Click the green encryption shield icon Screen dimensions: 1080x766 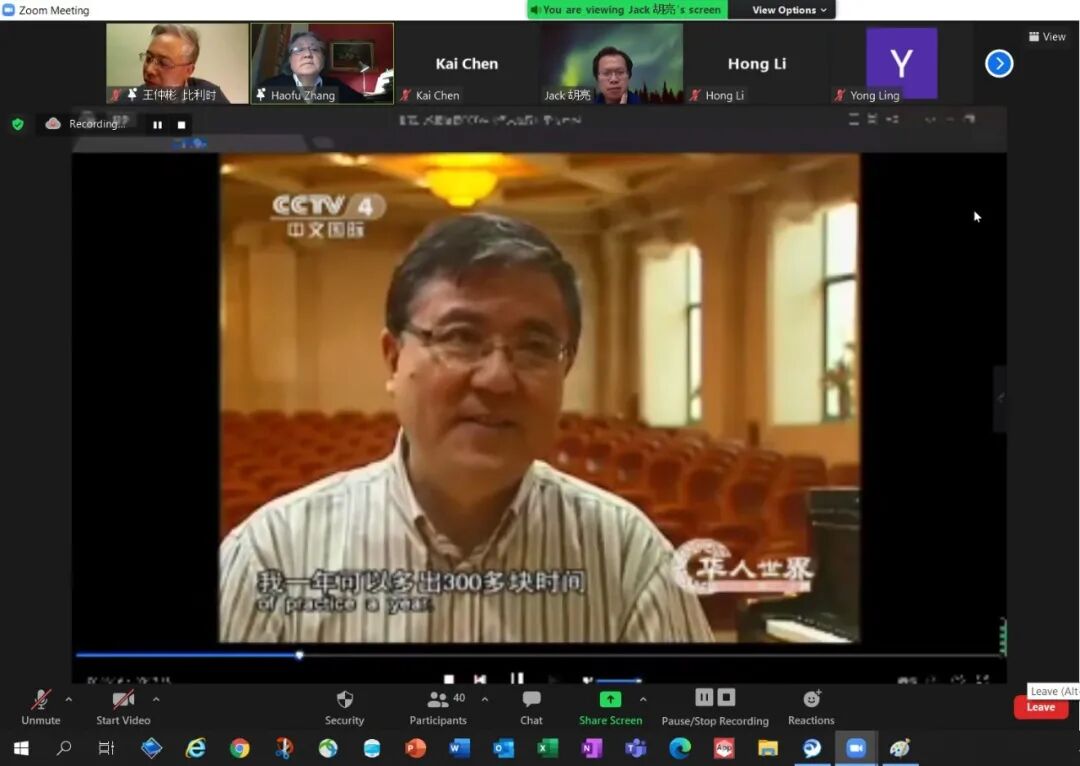[x=18, y=124]
